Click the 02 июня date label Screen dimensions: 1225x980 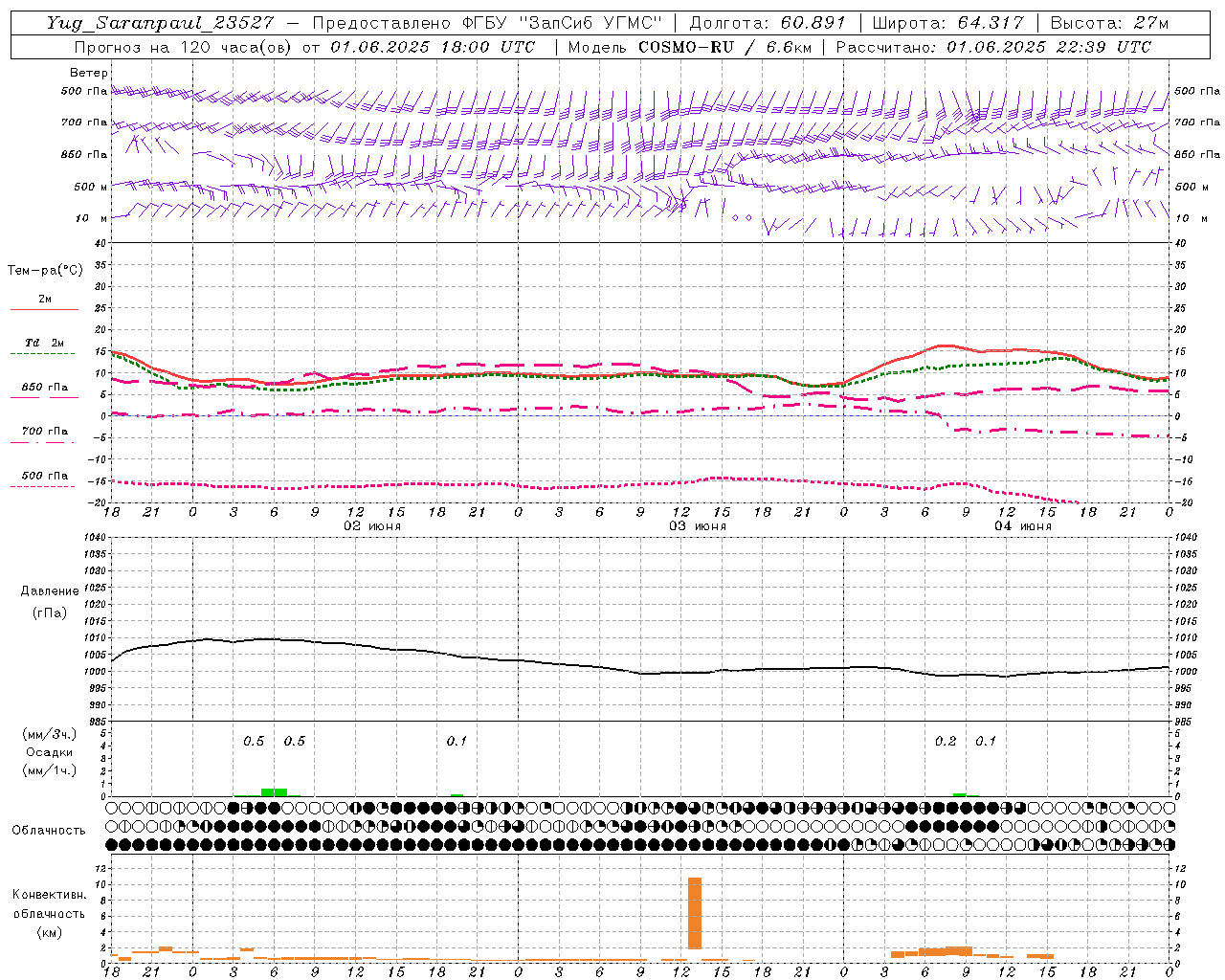[x=372, y=526]
